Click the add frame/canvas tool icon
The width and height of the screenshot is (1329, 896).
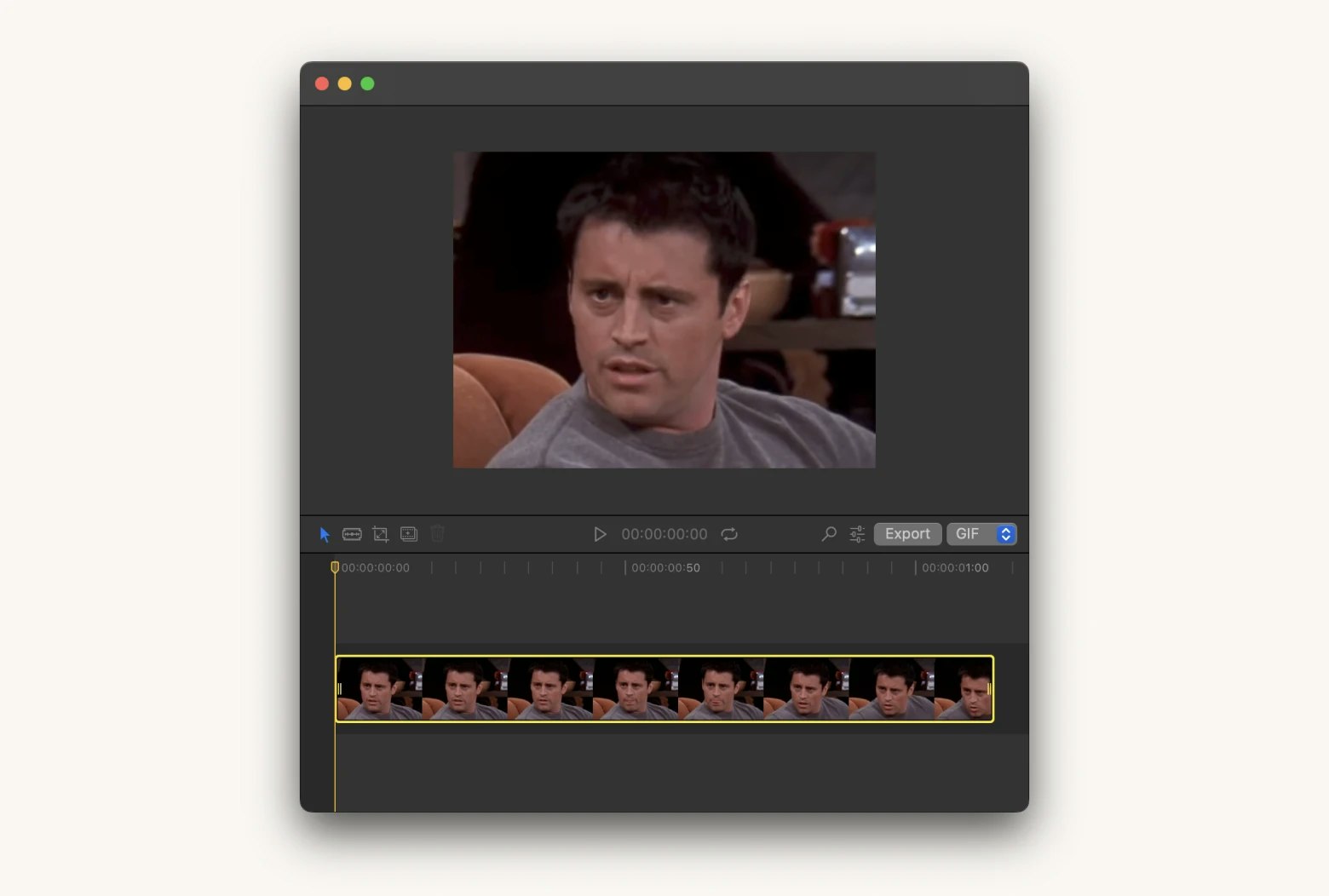(409, 534)
